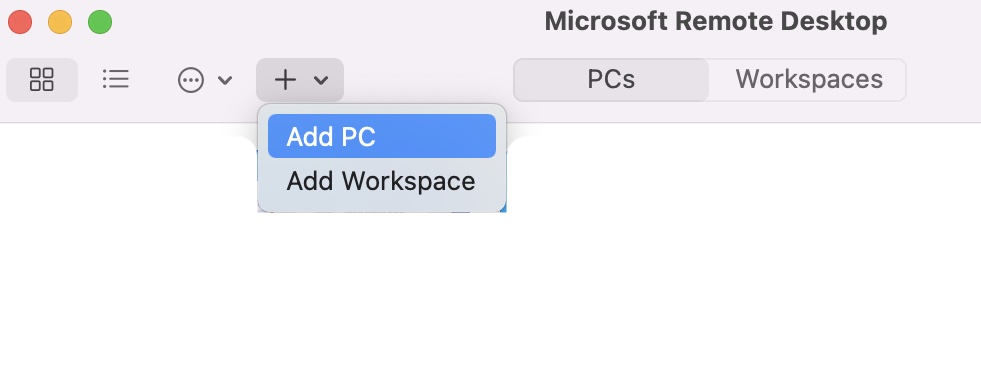This screenshot has width=981, height=370.
Task: Pick the Add Workspace entry below Add PC
Action: (x=382, y=181)
